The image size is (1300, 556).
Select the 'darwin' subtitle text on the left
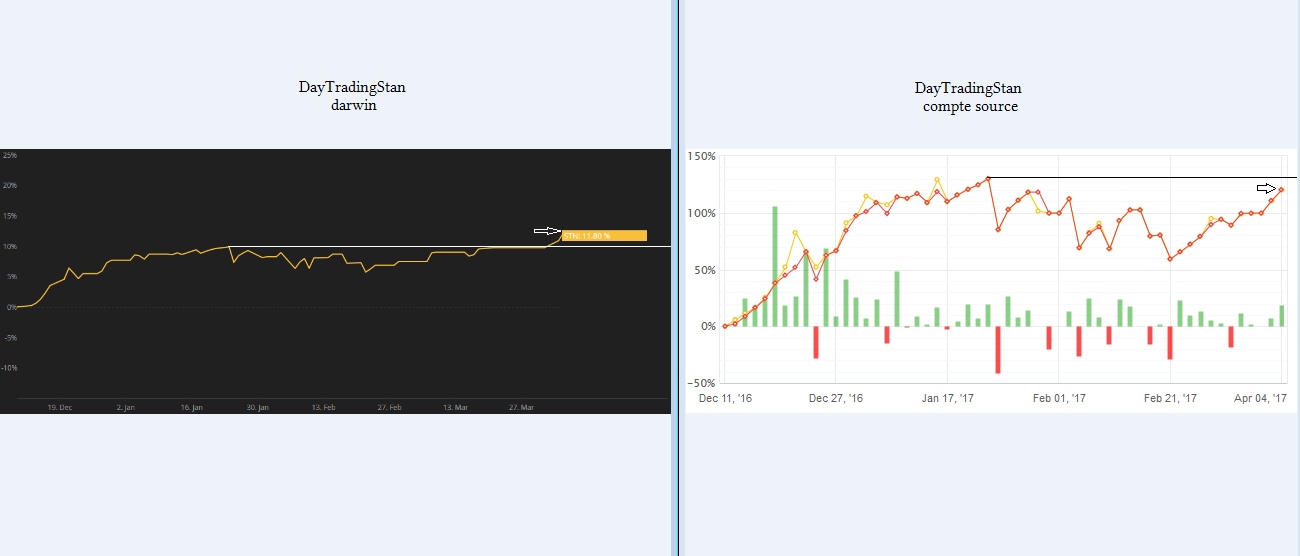(x=353, y=105)
